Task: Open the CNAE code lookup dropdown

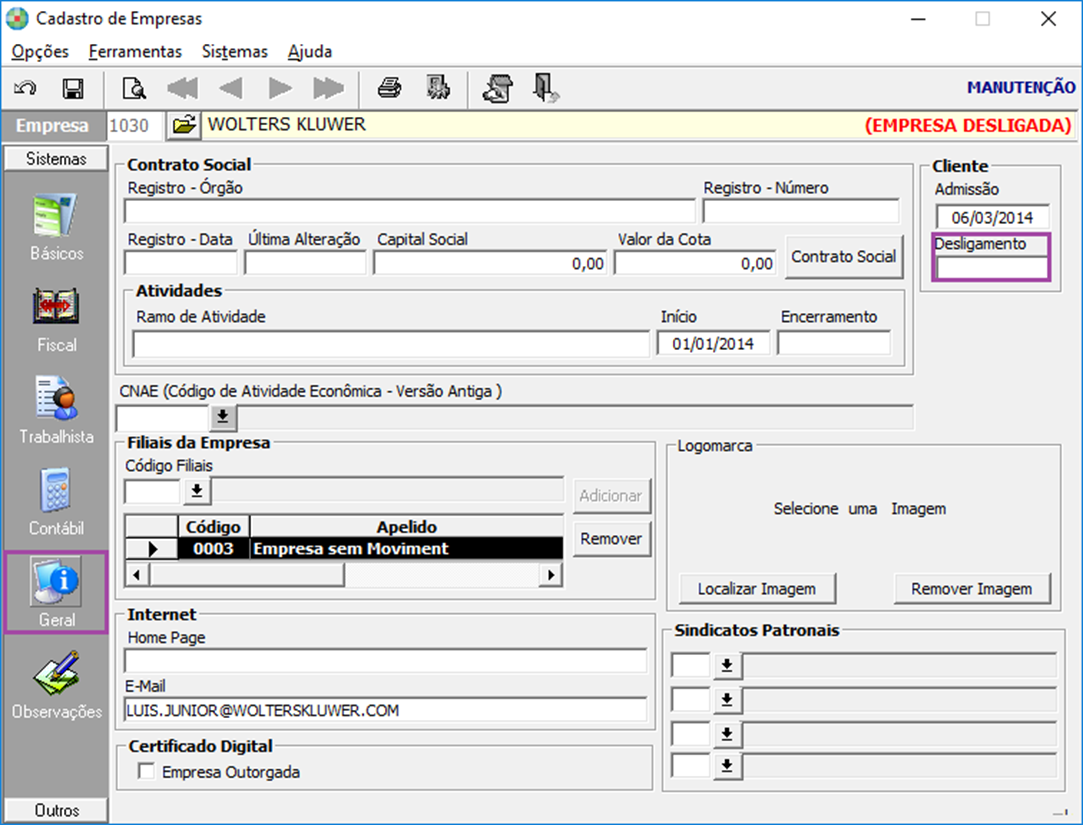Action: pos(222,417)
